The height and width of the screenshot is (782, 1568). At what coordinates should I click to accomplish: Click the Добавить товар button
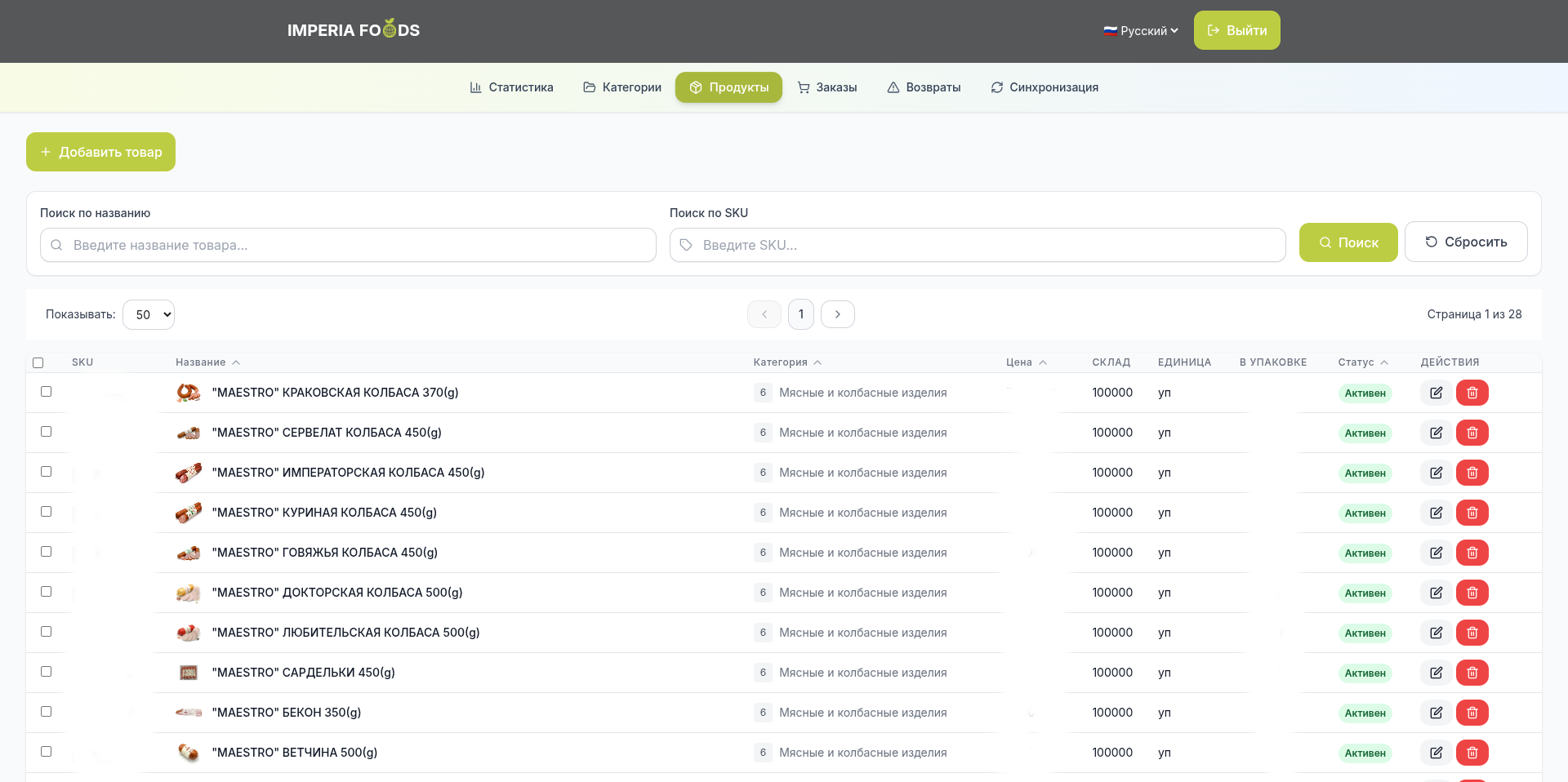pos(100,152)
